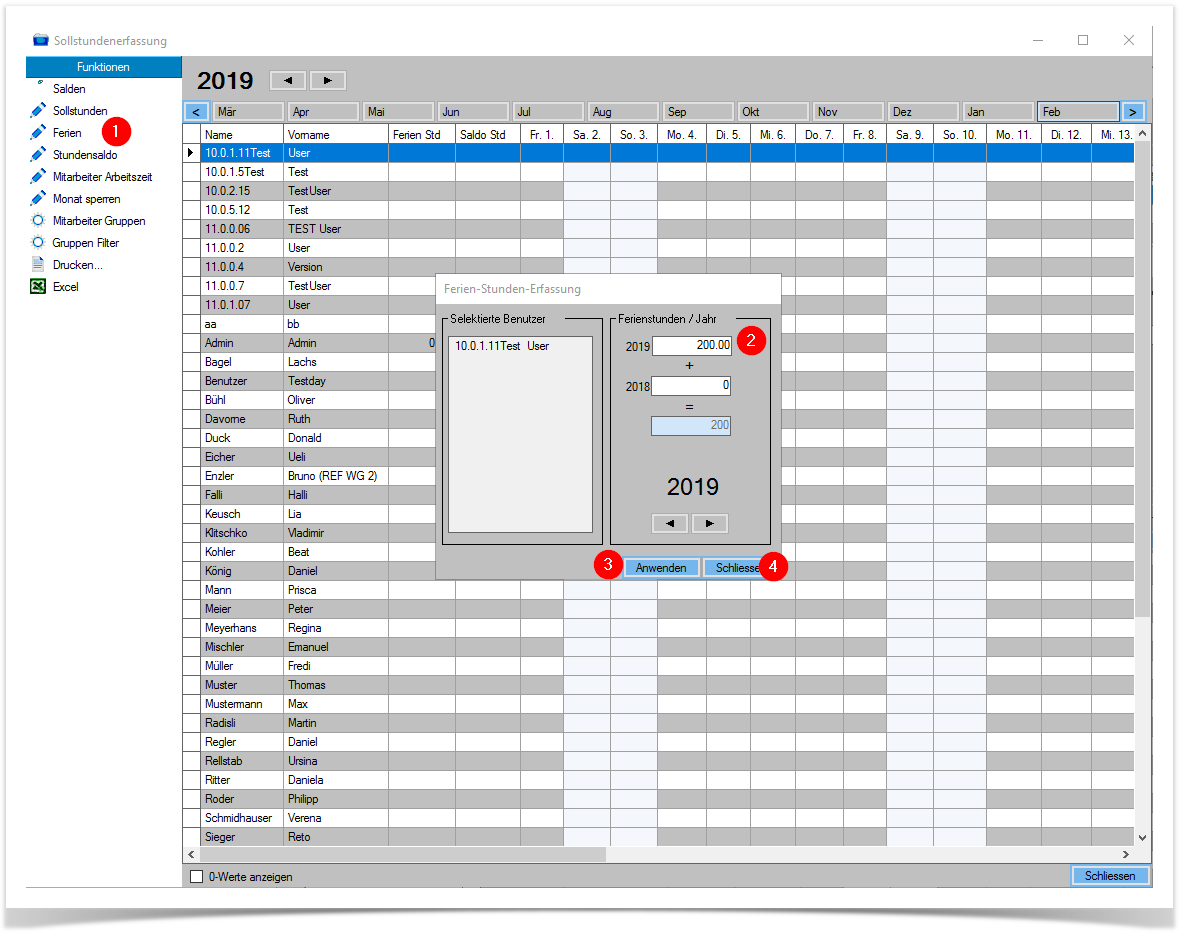The image size is (1187, 937).
Task: Go to previous year in Ferien dialog
Action: click(x=670, y=523)
